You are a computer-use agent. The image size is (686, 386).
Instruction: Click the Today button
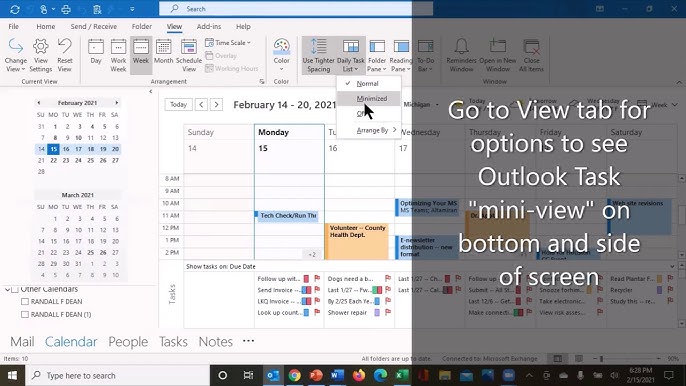pyautogui.click(x=178, y=105)
